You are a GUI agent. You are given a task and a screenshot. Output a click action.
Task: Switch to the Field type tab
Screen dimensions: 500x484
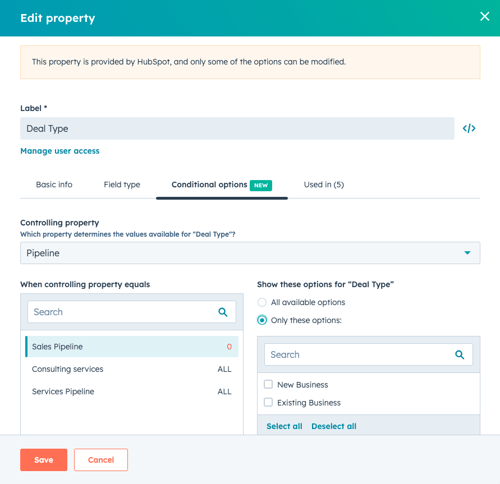122,185
